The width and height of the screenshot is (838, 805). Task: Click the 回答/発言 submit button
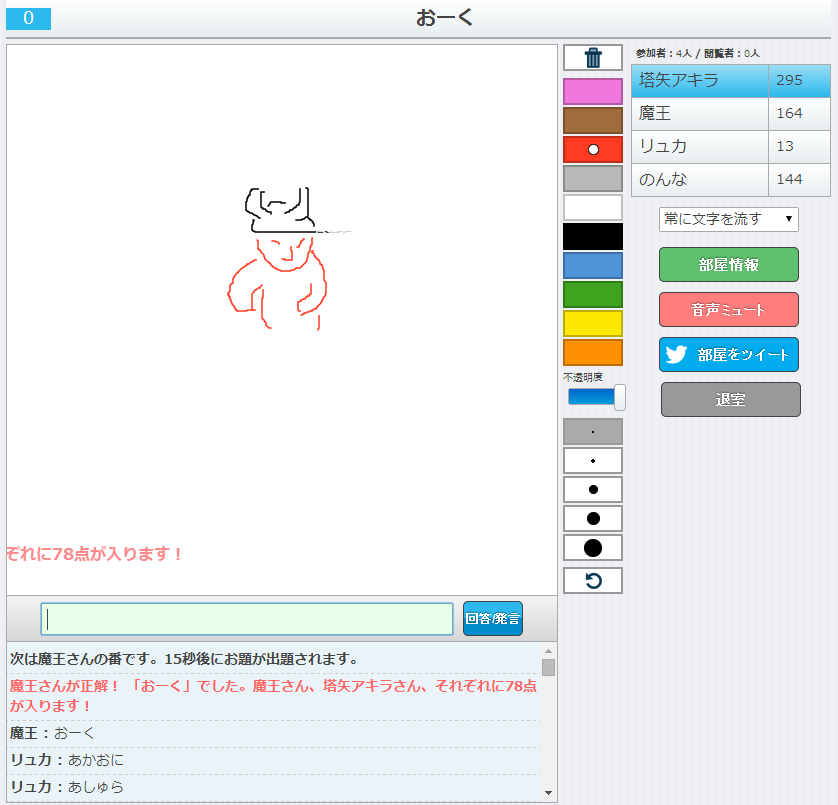[493, 618]
